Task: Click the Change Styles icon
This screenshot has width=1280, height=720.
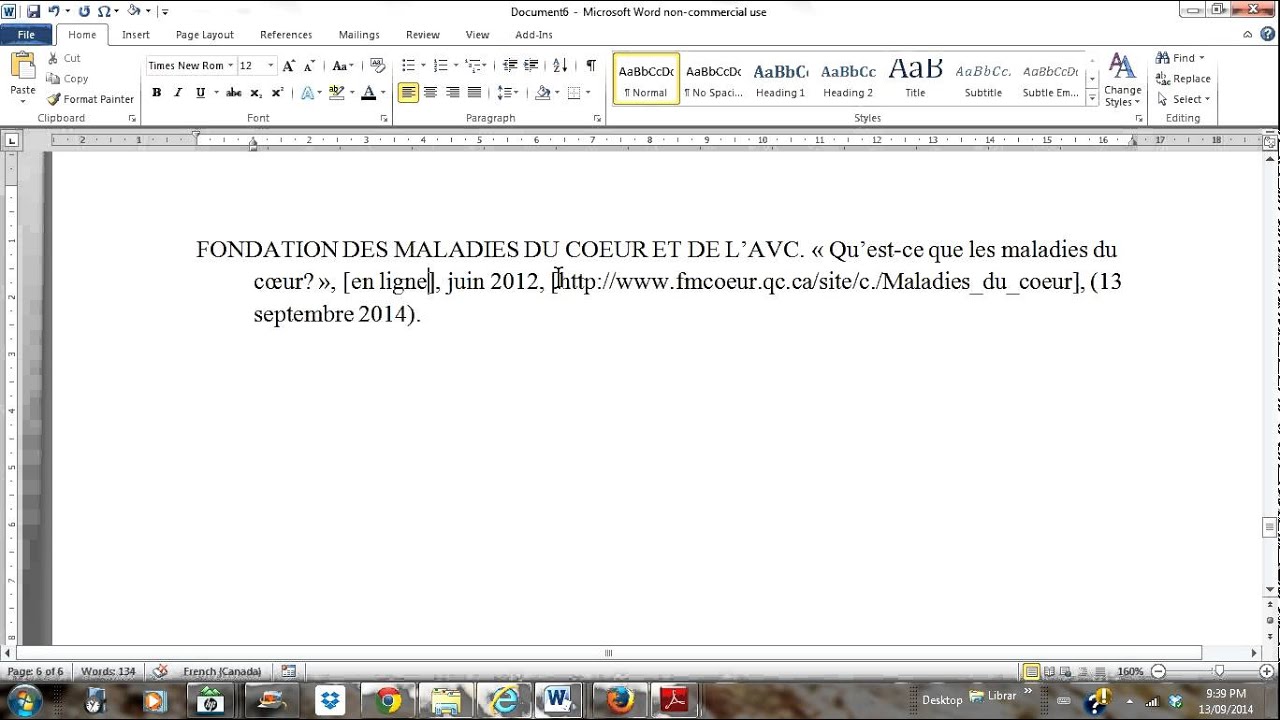Action: tap(1123, 80)
